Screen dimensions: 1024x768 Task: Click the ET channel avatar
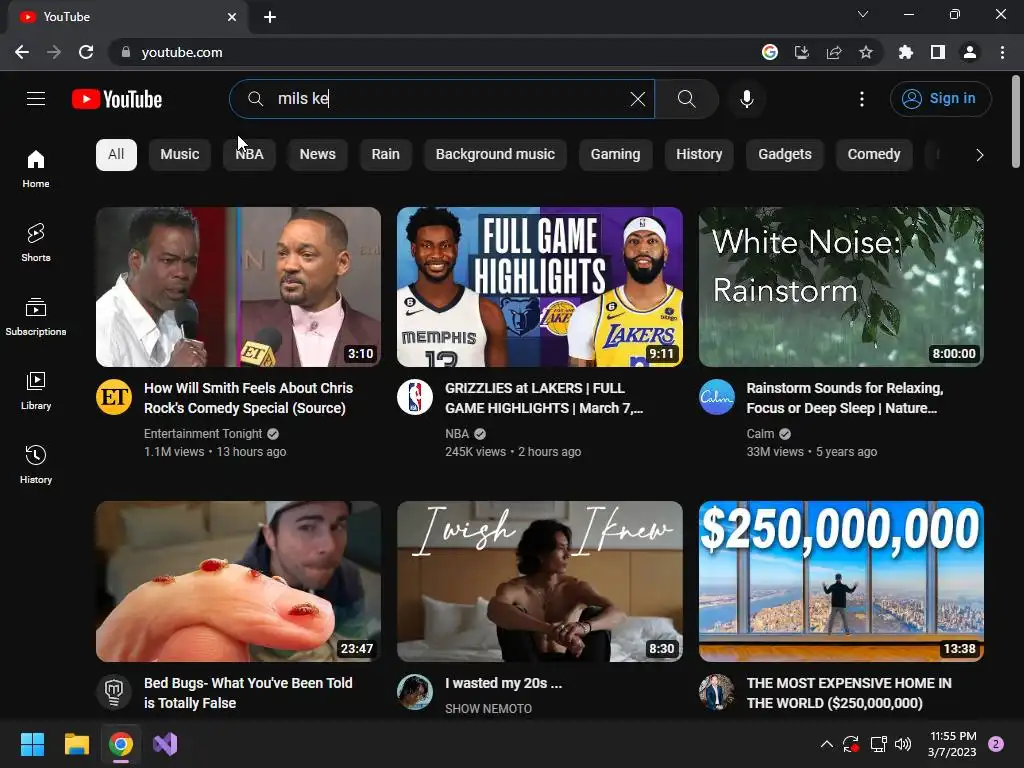(114, 397)
